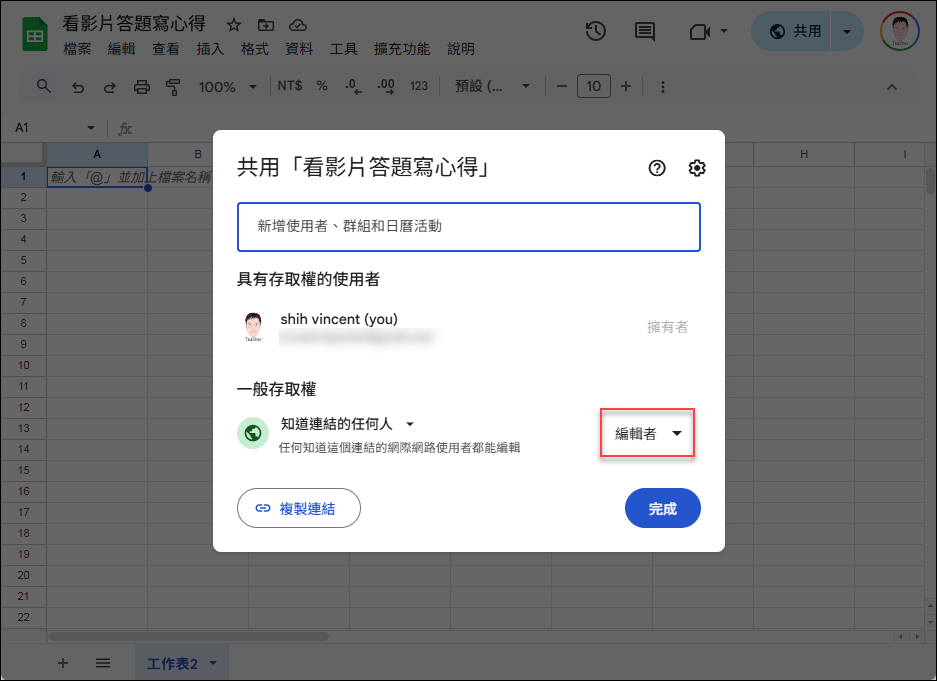This screenshot has width=937, height=681.
Task: Click the 複製連結 button
Action: (299, 508)
